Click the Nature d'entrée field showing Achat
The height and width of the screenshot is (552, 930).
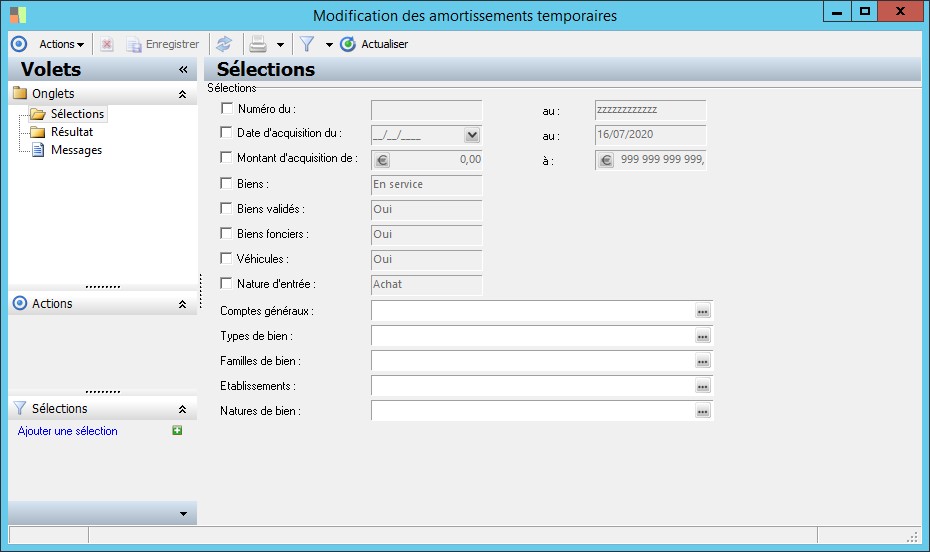(426, 285)
